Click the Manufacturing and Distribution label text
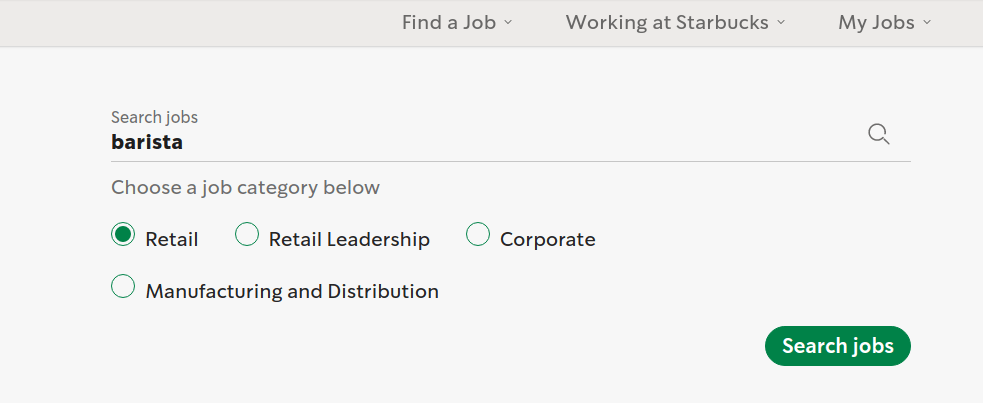The image size is (983, 403). point(292,291)
